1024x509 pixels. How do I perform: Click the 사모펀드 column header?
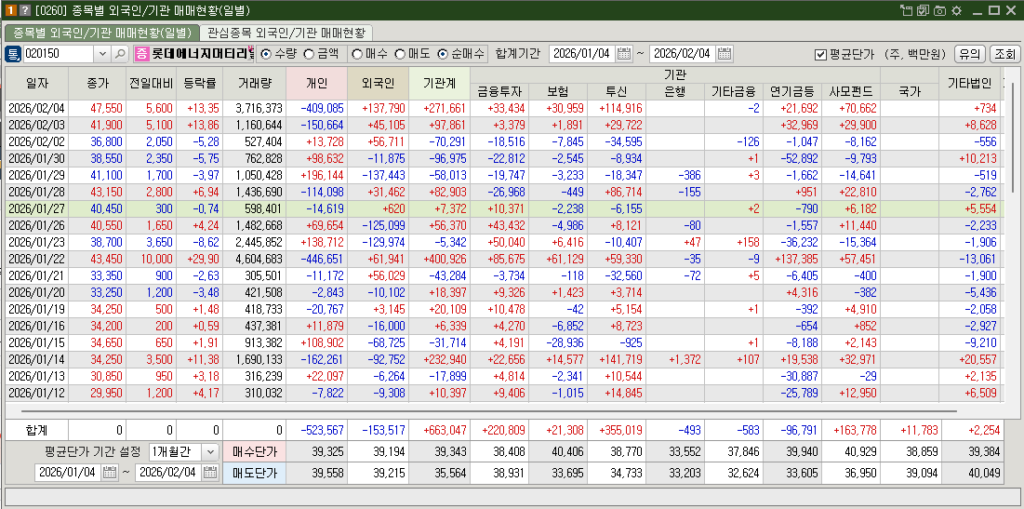850,91
